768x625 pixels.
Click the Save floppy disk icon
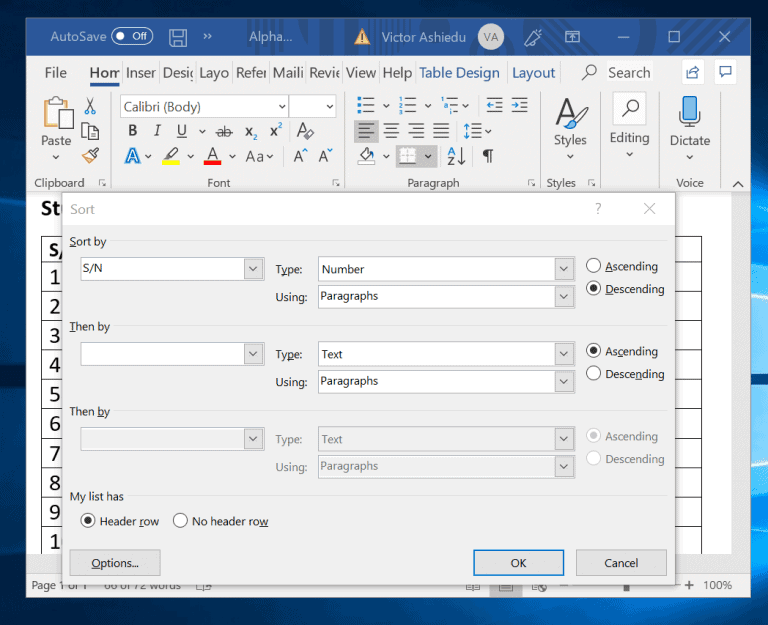click(178, 37)
